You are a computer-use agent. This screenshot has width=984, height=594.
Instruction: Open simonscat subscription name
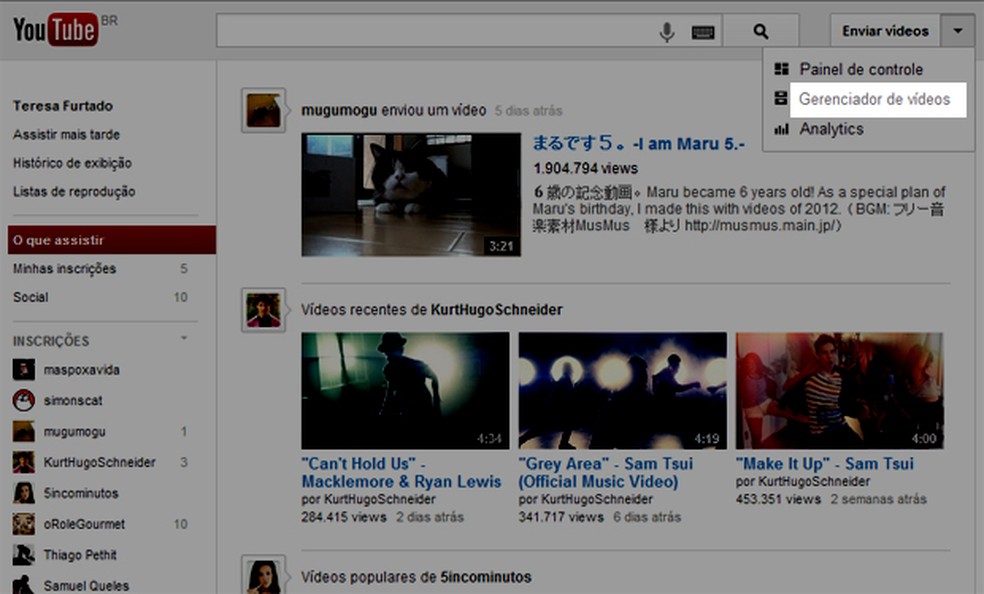[73, 400]
